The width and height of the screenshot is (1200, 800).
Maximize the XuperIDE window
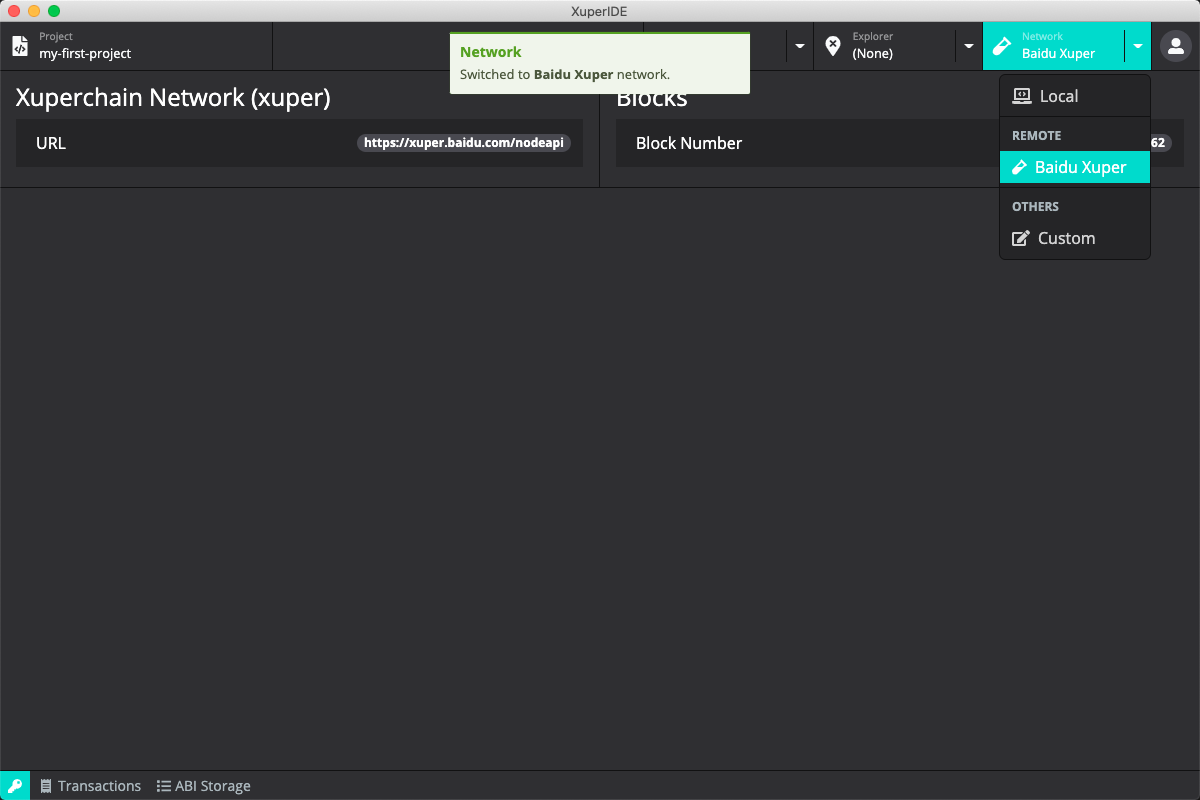[x=54, y=11]
